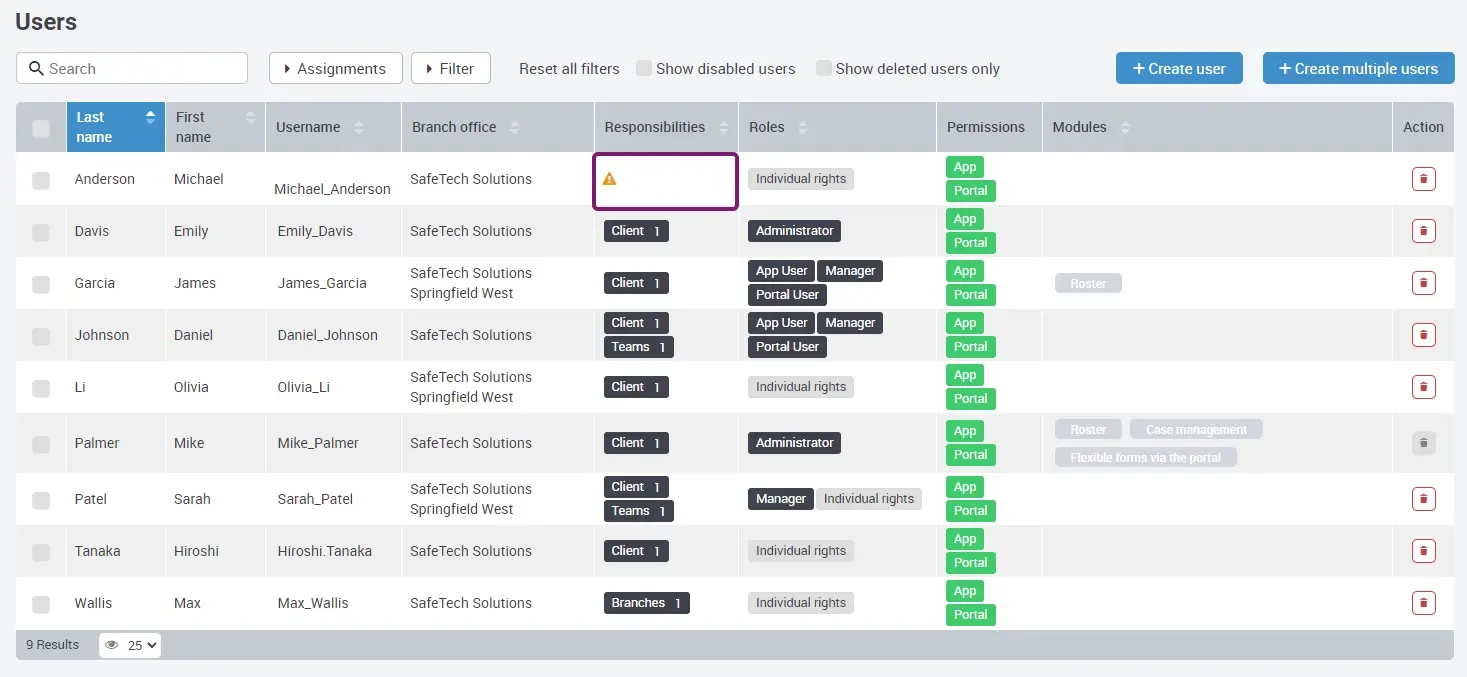1467x677 pixels.
Task: Delete the user Michael Anderson
Action: point(1423,178)
